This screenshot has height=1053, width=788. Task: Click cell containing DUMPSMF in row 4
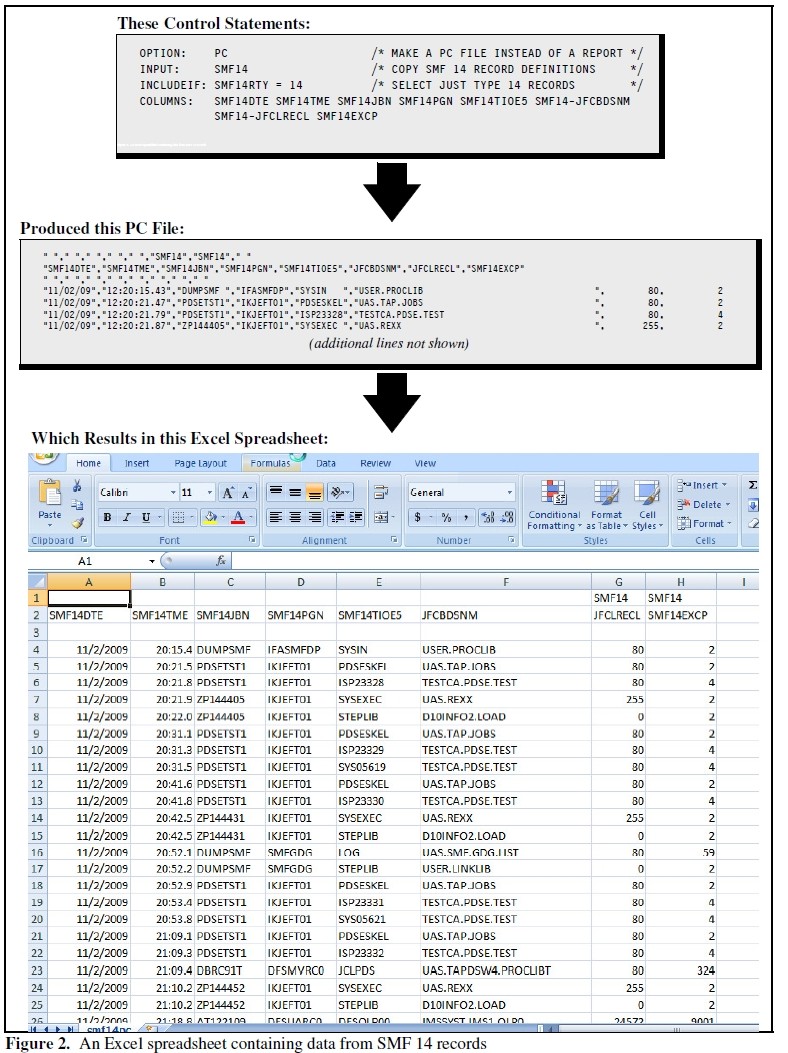[230, 650]
